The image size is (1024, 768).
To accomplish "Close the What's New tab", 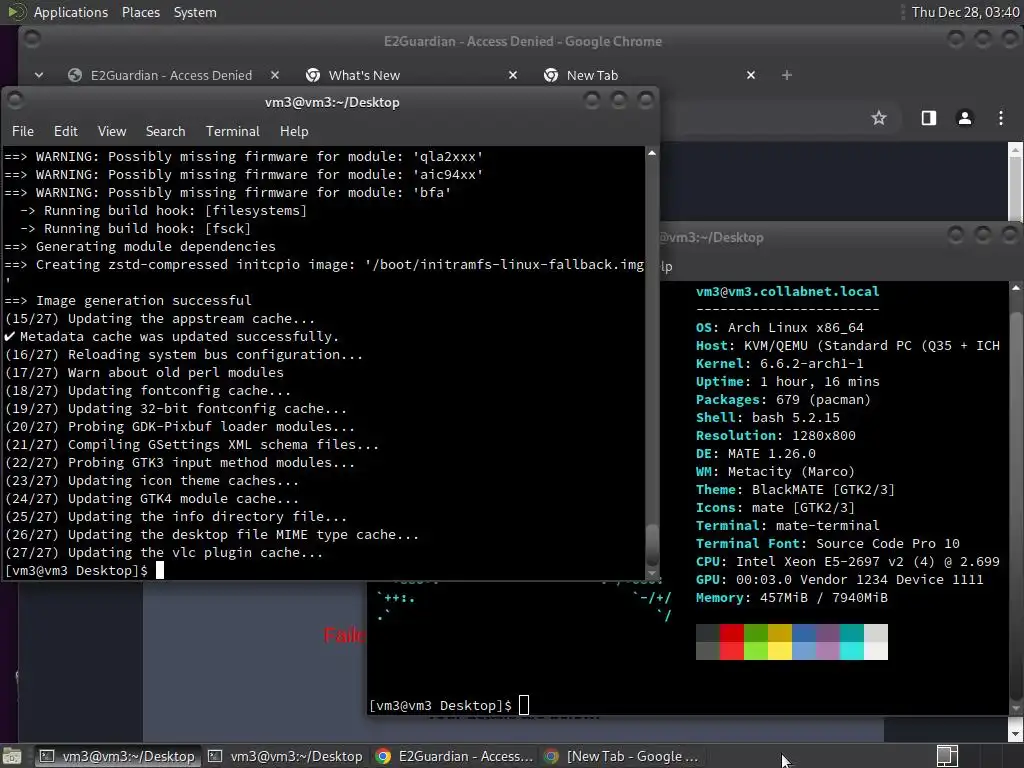I will click(x=513, y=75).
